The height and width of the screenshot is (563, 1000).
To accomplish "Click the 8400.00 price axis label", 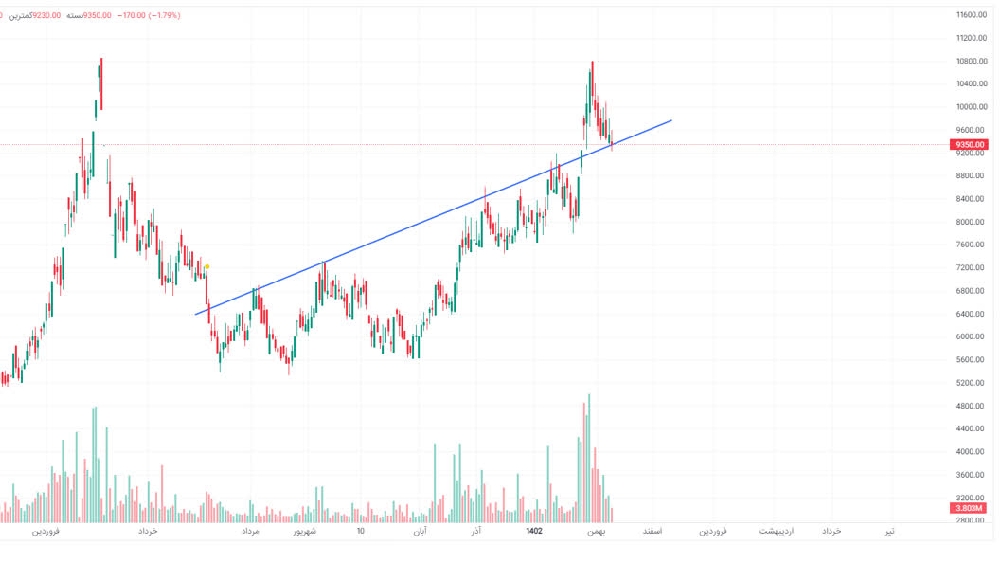I will pyautogui.click(x=971, y=199).
